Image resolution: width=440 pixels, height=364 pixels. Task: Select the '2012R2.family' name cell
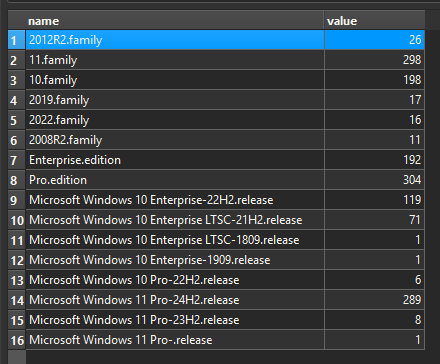pyautogui.click(x=175, y=40)
